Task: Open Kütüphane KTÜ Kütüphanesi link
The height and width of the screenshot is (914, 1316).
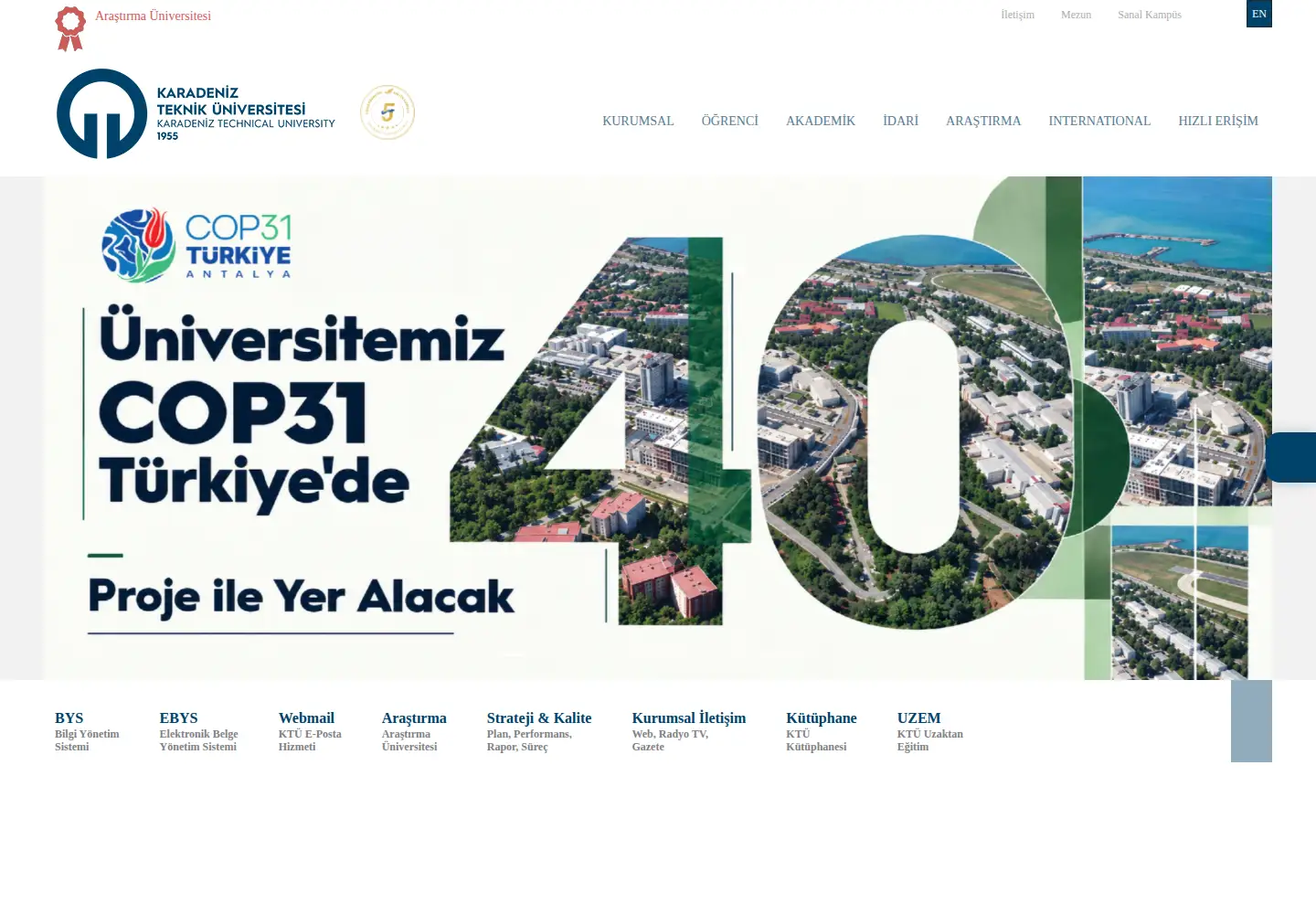Action: tap(822, 731)
